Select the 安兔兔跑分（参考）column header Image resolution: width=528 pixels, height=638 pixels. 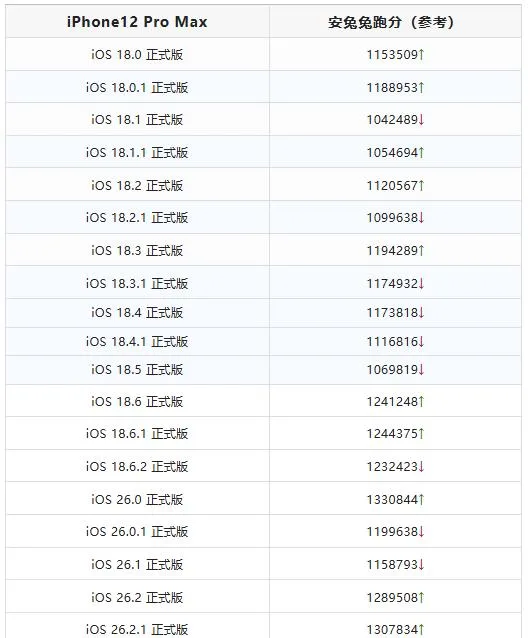point(391,22)
